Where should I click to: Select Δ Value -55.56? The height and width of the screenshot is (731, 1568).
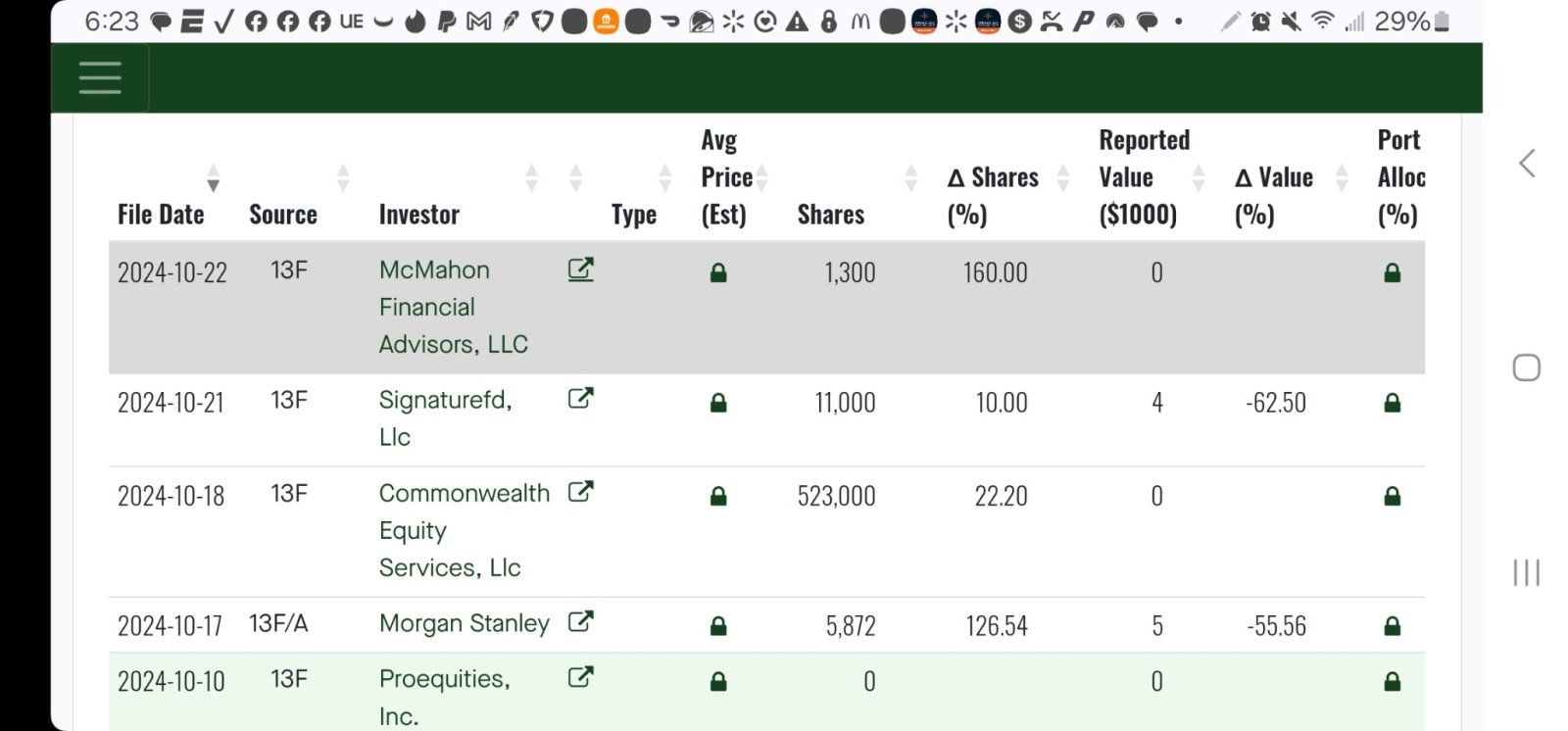pos(1276,625)
